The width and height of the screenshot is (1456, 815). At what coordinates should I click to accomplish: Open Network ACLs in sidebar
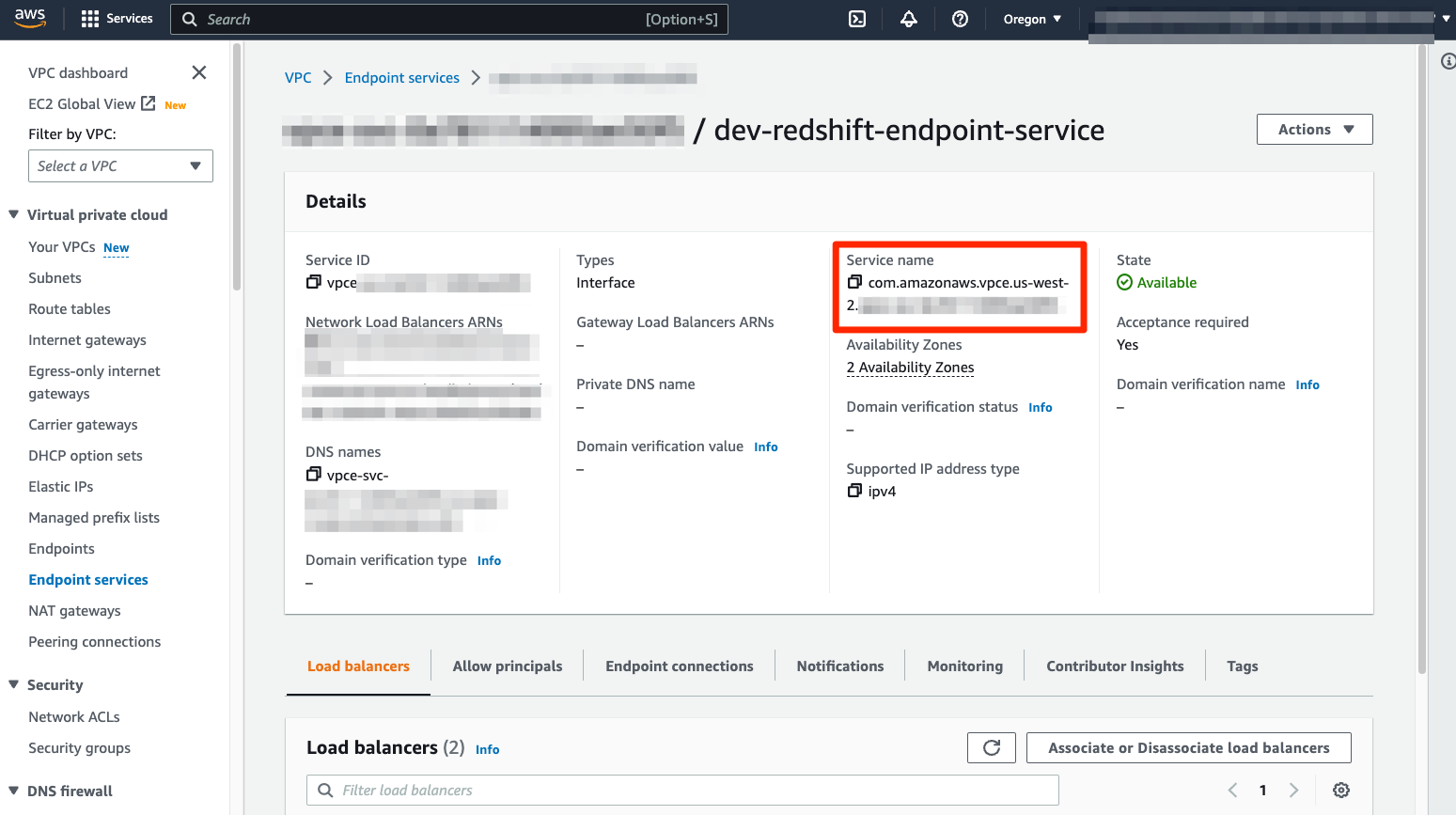74,716
